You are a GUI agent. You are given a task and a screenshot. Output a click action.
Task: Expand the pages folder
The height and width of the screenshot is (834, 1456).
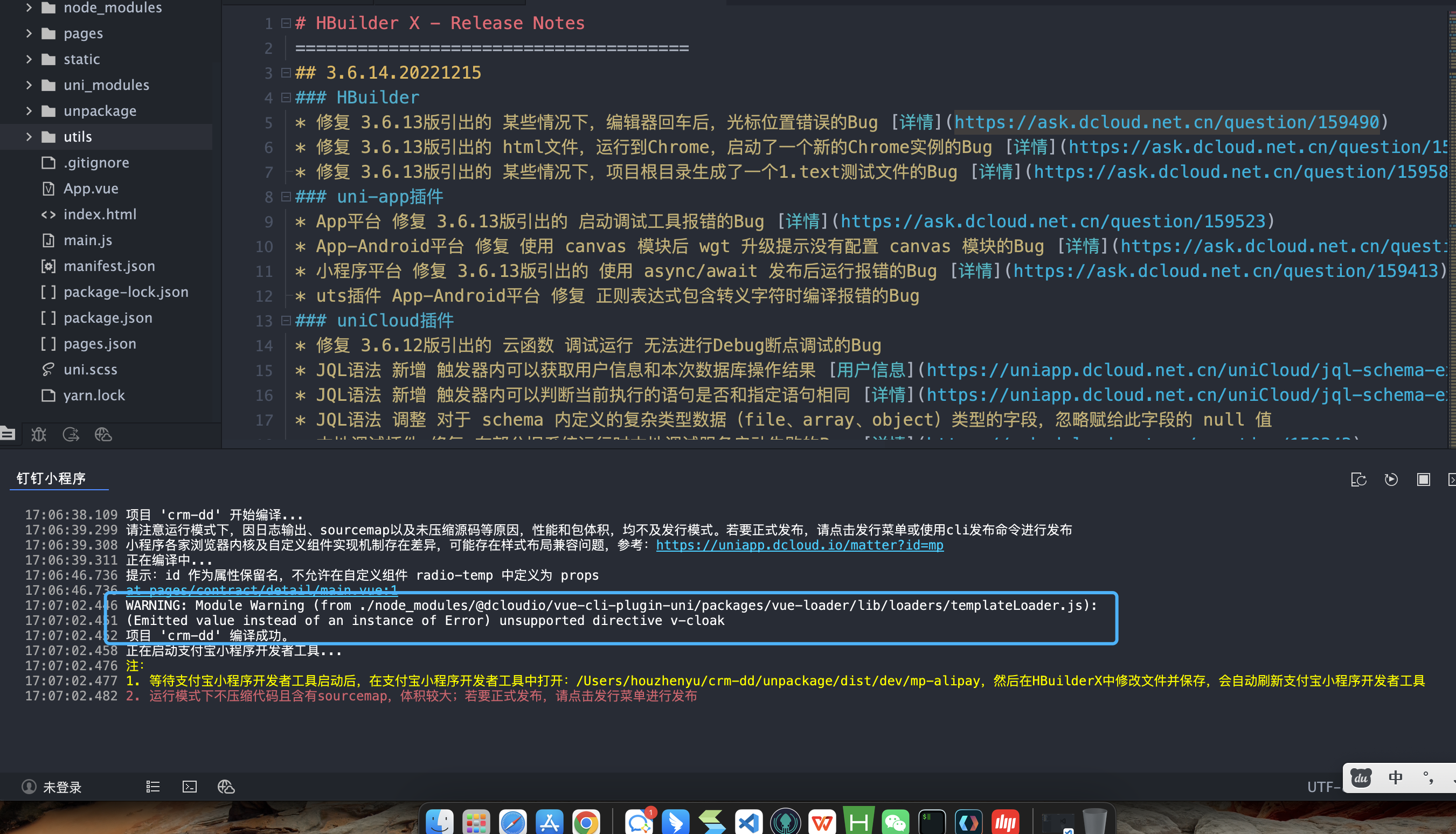click(29, 33)
